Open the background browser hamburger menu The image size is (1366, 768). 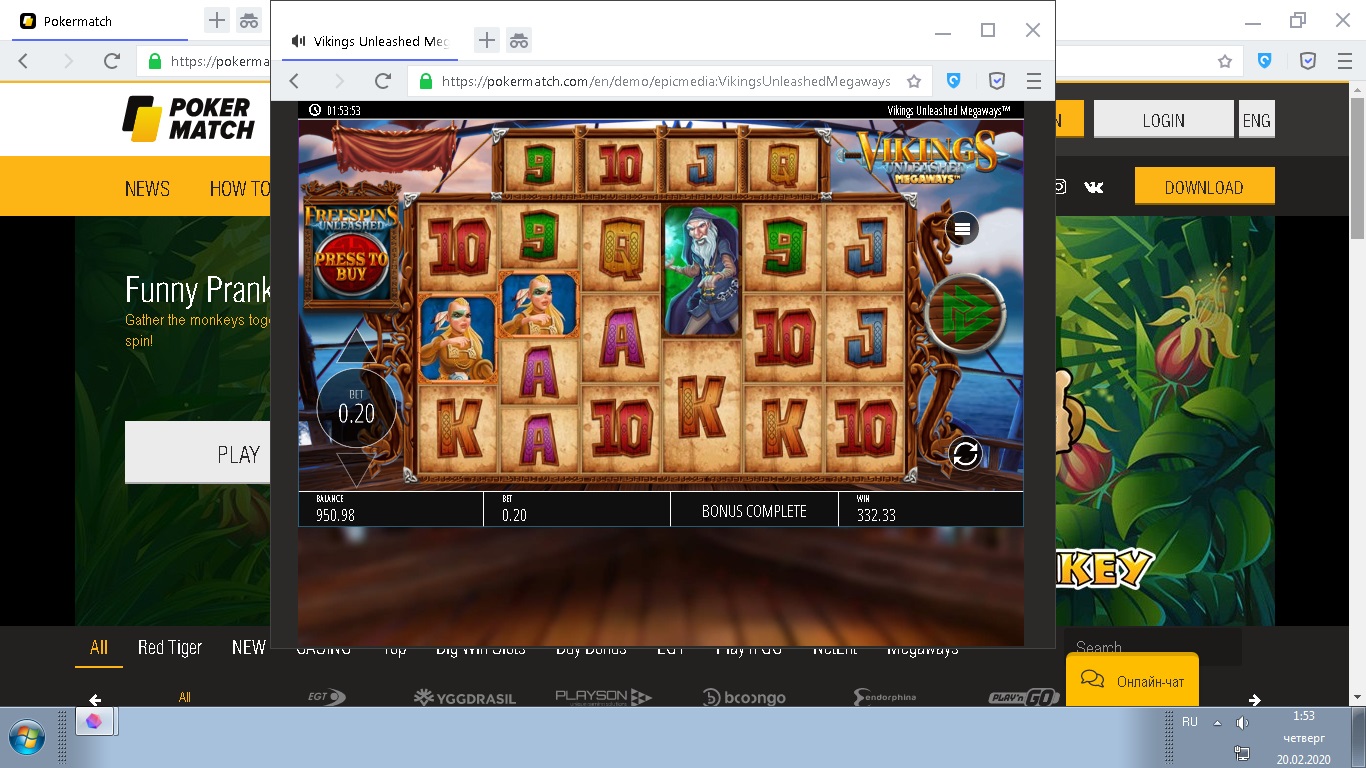point(1345,61)
